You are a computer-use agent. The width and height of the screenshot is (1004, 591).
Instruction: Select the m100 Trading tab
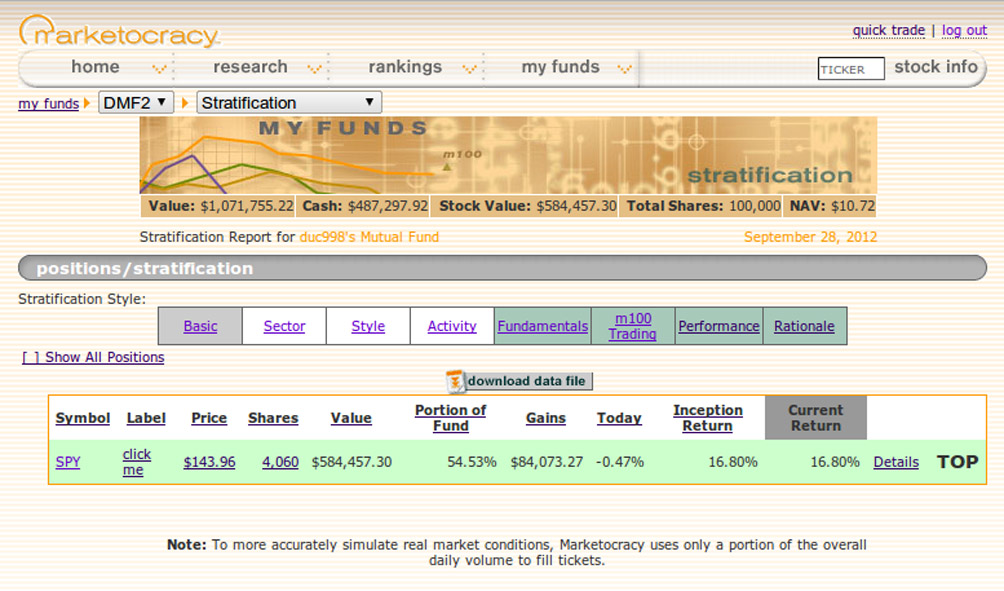coord(633,326)
